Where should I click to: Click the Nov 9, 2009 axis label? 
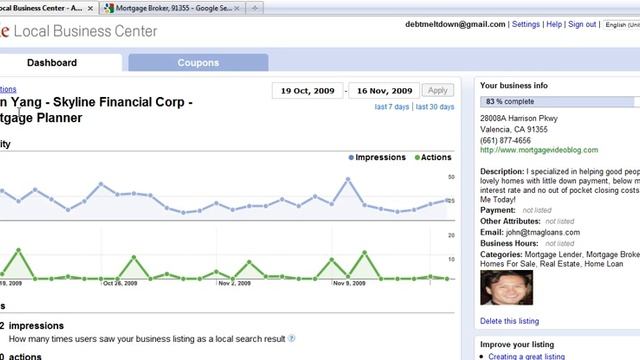pyautogui.click(x=349, y=283)
